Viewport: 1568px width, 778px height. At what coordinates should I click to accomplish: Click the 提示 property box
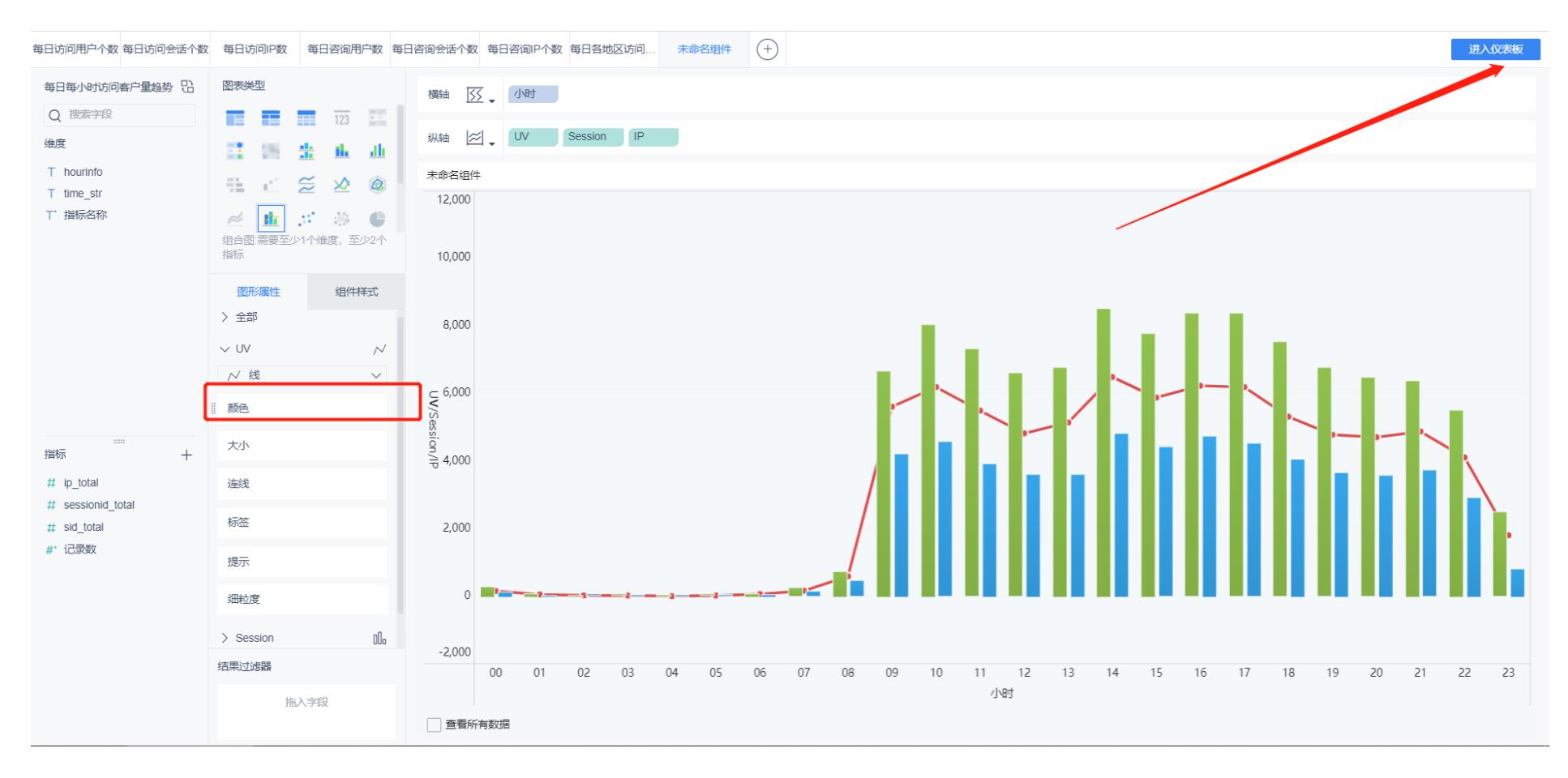302,562
